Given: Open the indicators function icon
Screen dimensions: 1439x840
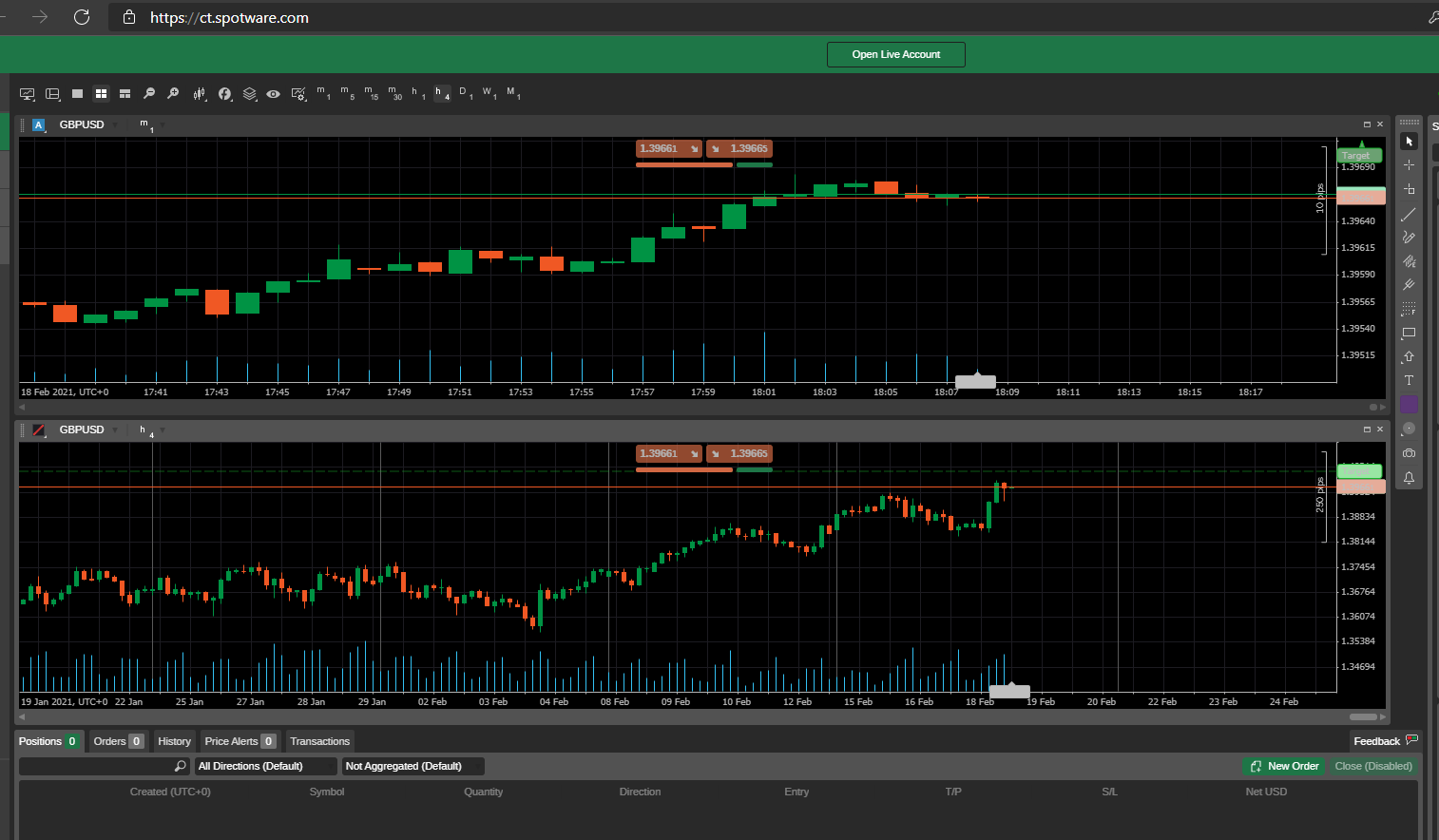Looking at the screenshot, I should [x=225, y=94].
